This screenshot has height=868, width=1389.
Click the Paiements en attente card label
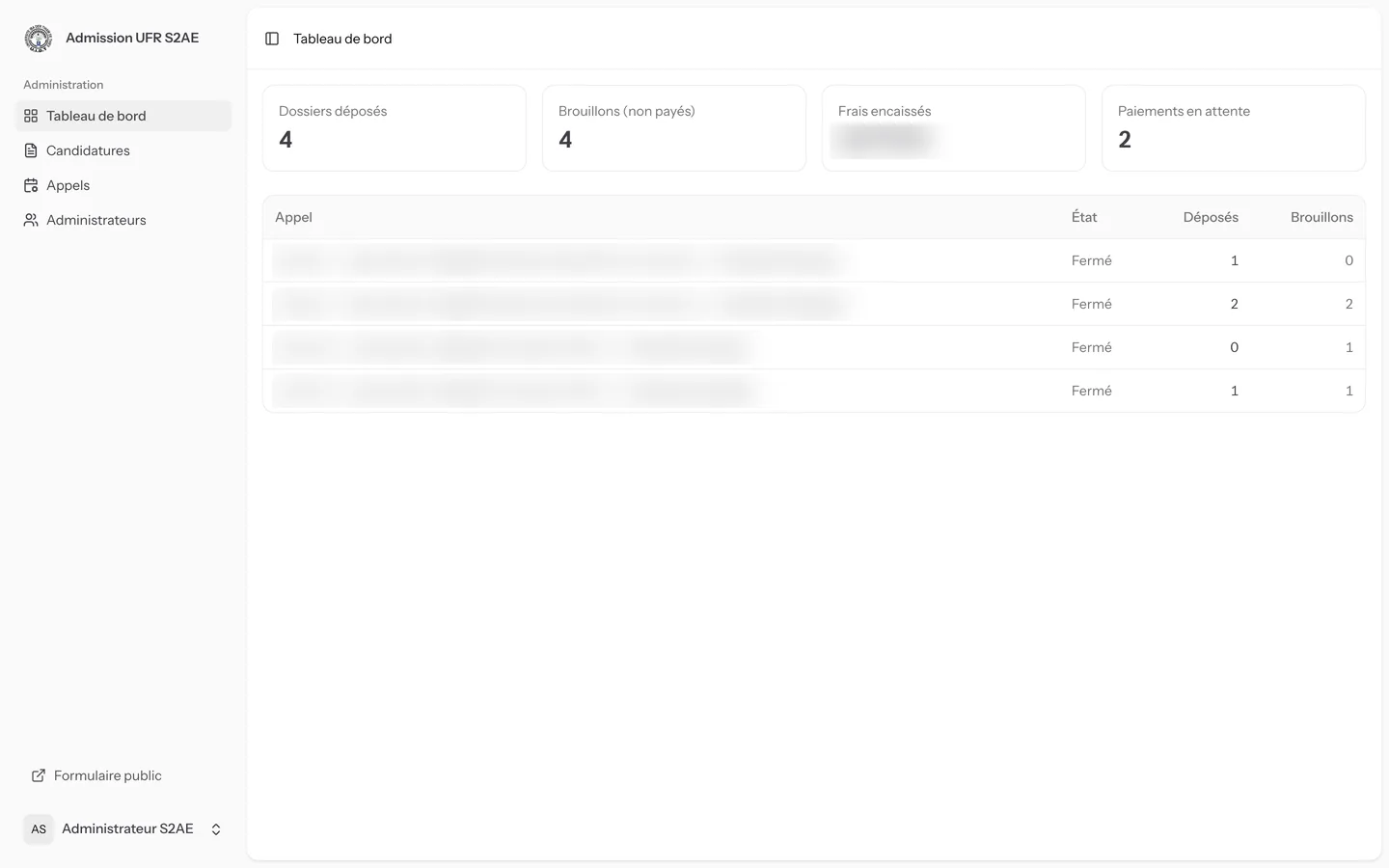[1184, 111]
